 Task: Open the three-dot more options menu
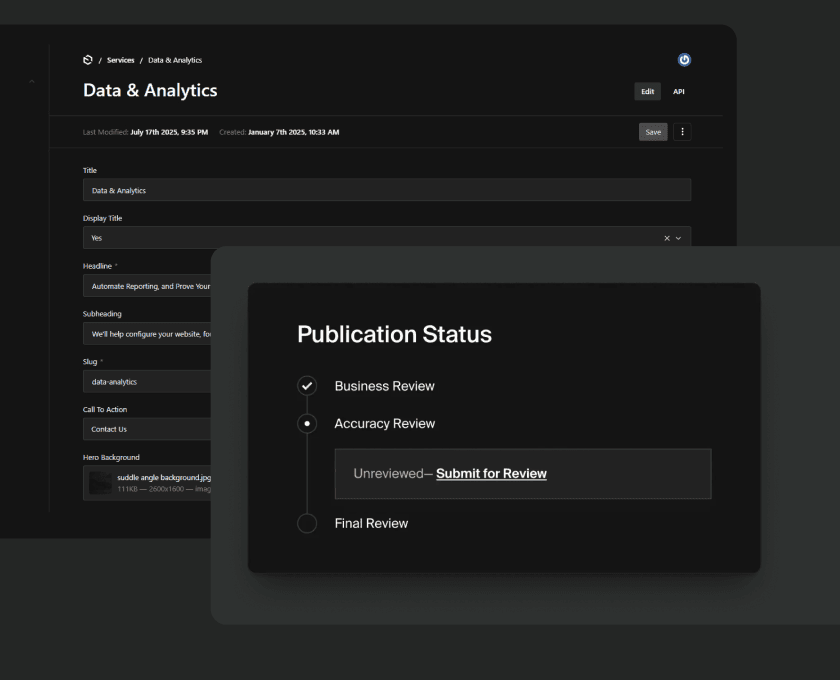pos(682,132)
